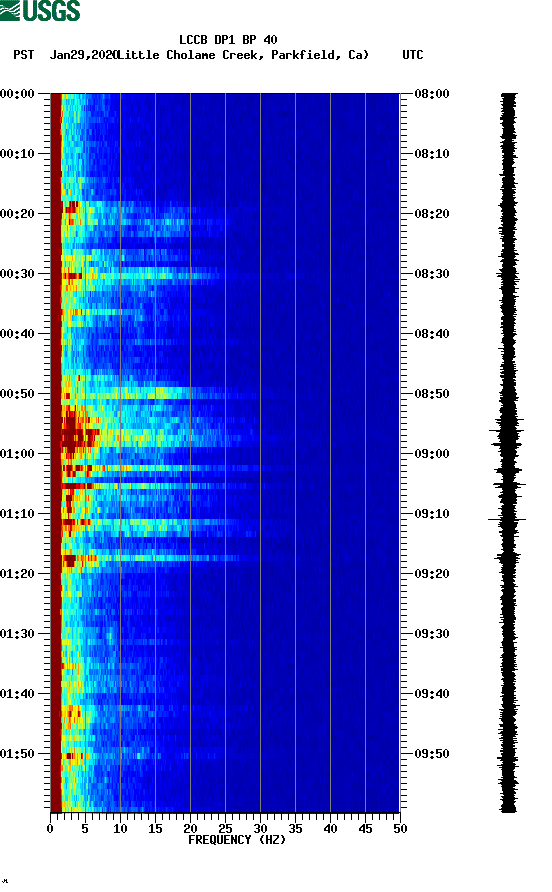Click the '08:50' UTC time label

(432, 394)
